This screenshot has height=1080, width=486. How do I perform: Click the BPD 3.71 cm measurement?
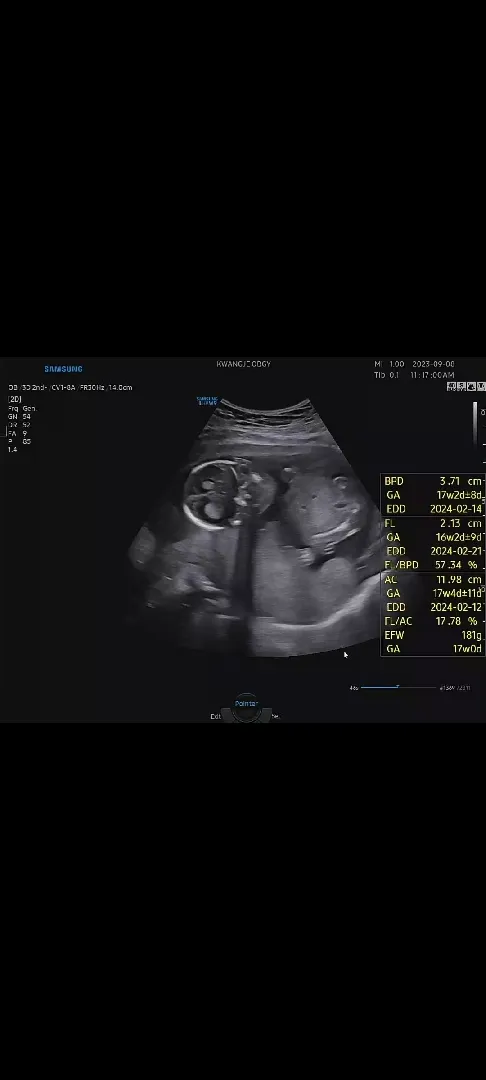tap(433, 481)
